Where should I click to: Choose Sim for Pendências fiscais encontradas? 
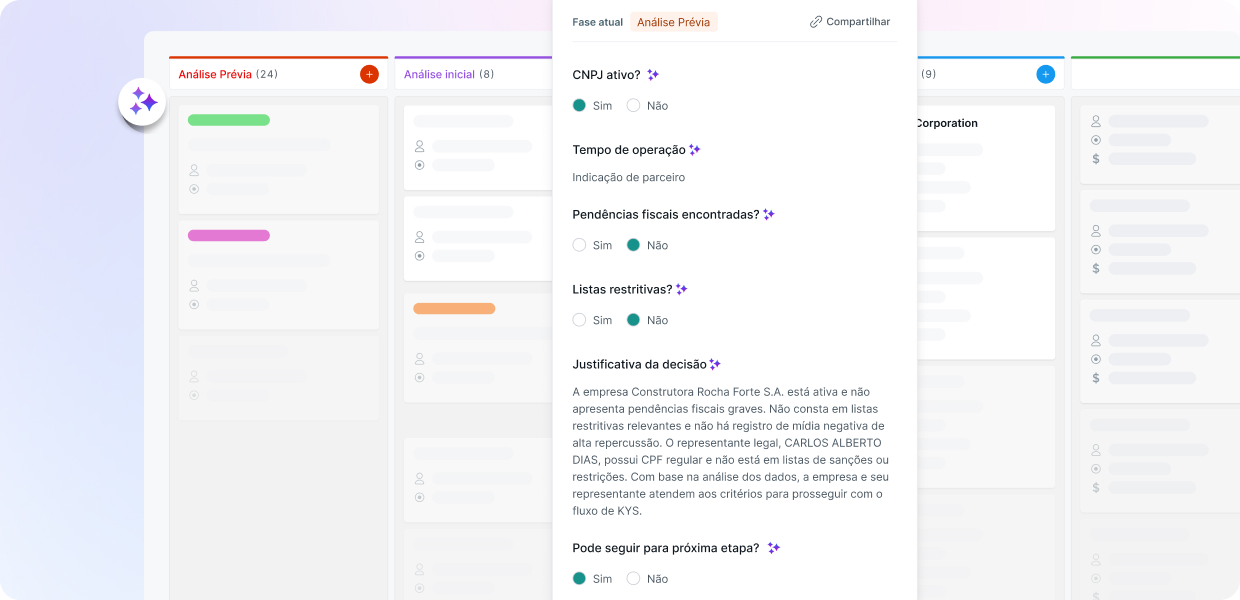point(580,245)
